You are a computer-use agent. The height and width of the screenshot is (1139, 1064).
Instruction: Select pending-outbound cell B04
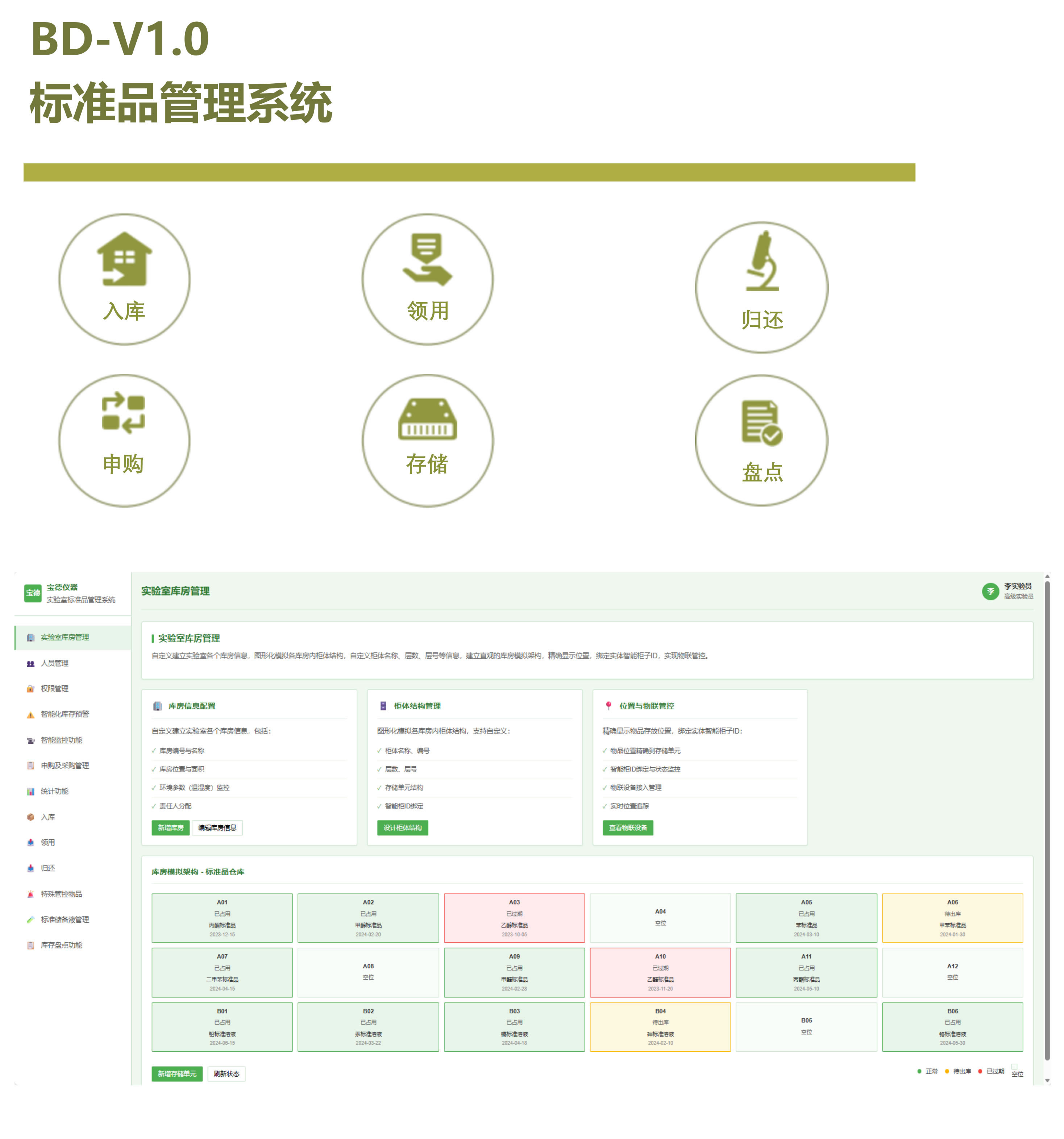click(x=660, y=1027)
